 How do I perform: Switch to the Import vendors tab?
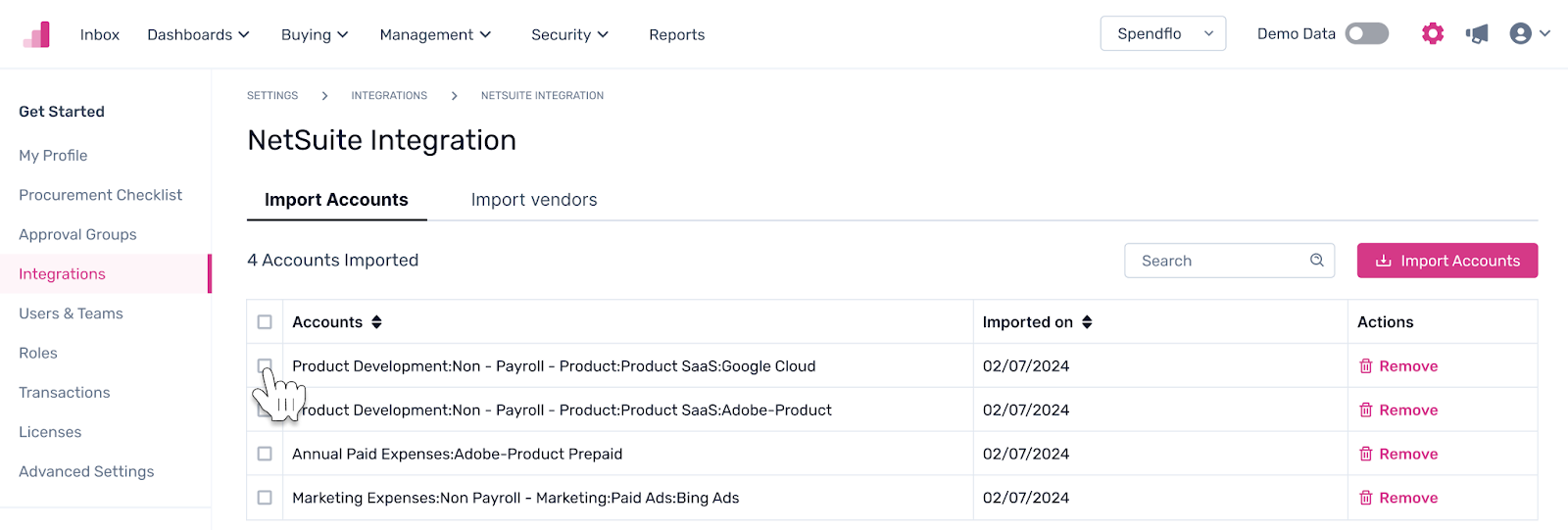pyautogui.click(x=534, y=200)
